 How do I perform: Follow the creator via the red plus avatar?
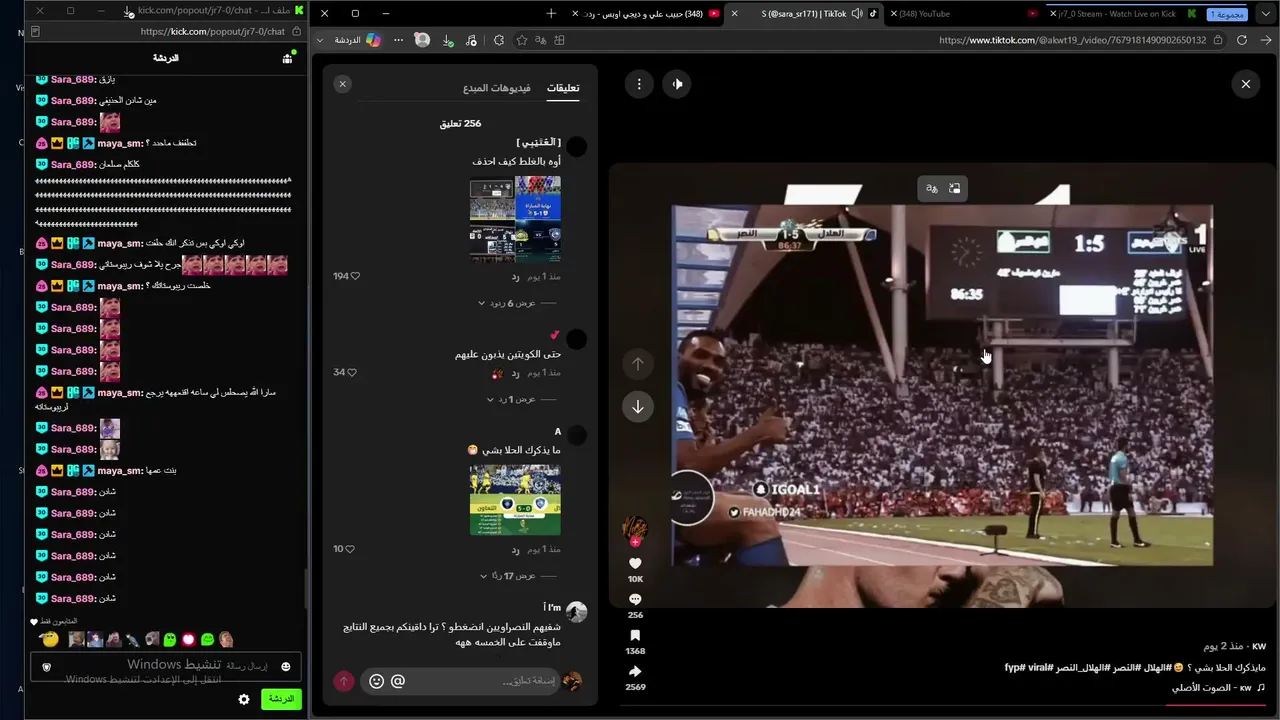pyautogui.click(x=635, y=542)
